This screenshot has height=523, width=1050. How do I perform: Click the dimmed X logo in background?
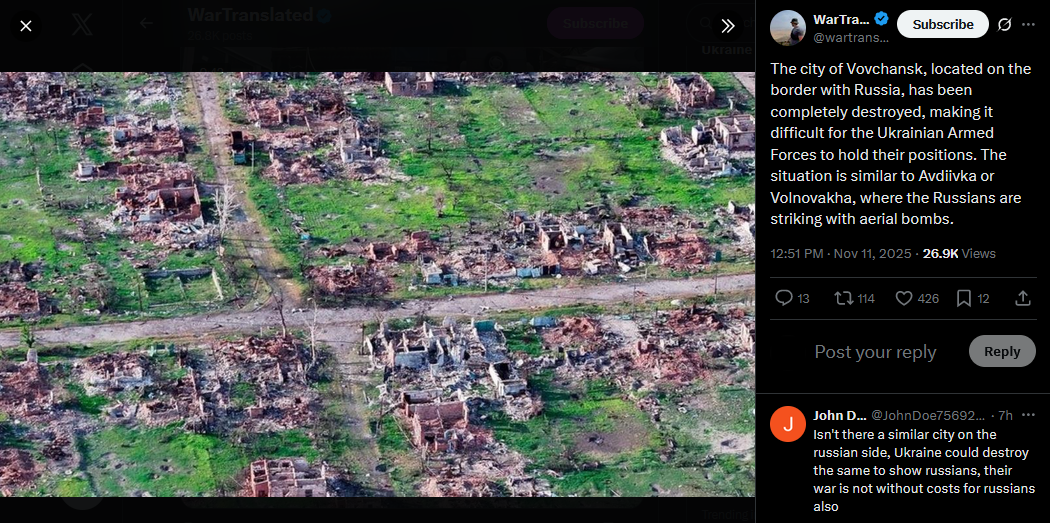[x=82, y=24]
